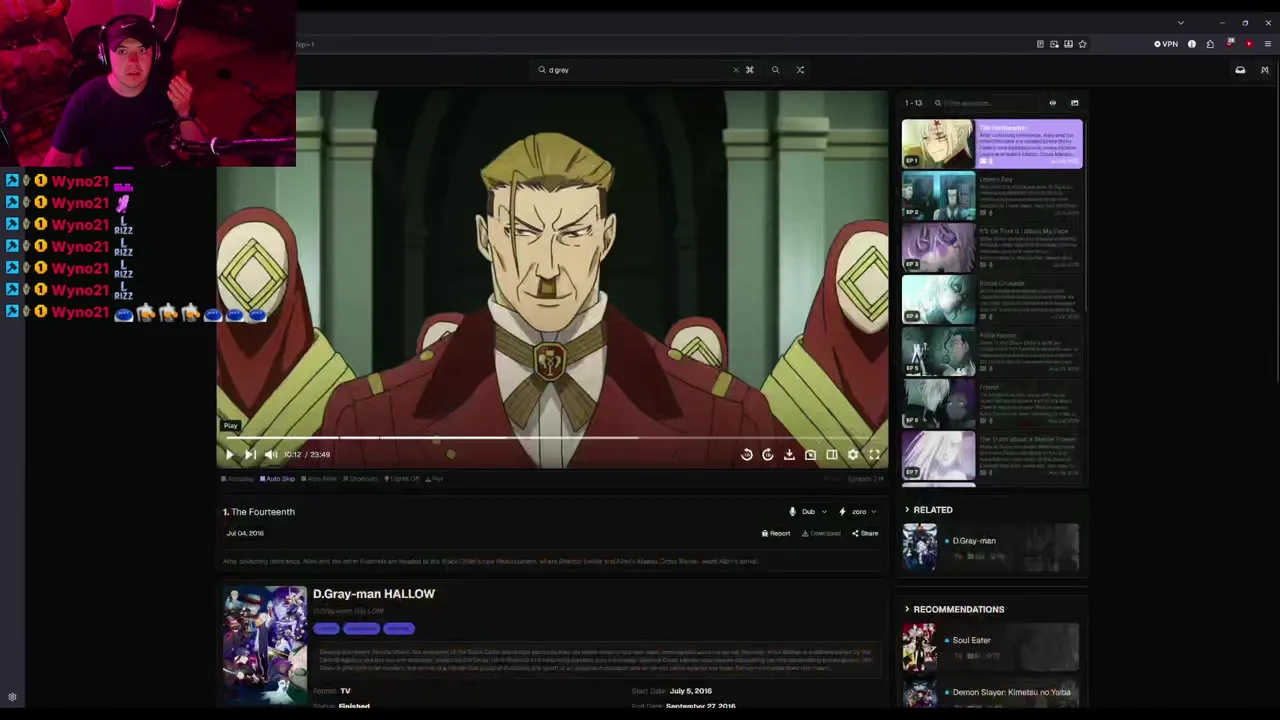Viewport: 1280px width, 720px height.
Task: Clear the search text with X
Action: pos(736,70)
